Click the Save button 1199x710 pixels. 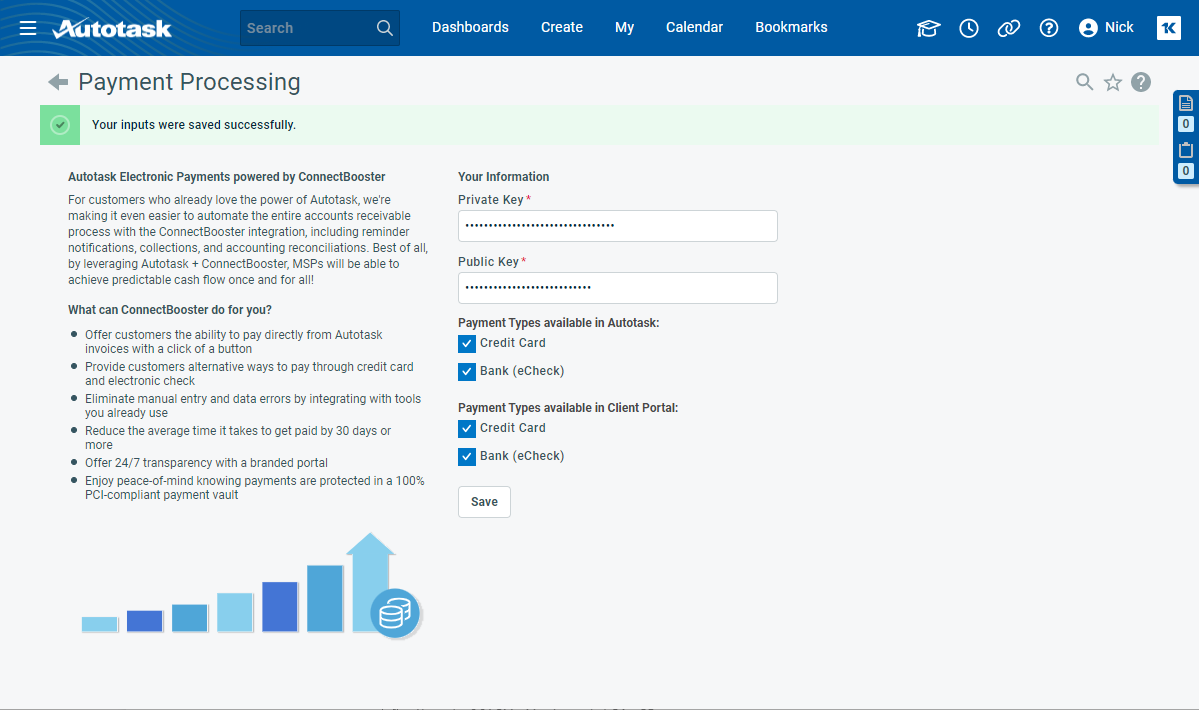pos(484,502)
